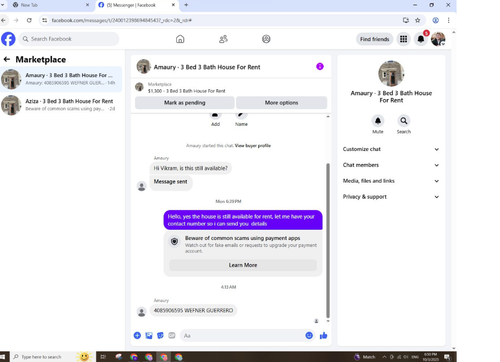Open the Home feed icon

pos(180,39)
